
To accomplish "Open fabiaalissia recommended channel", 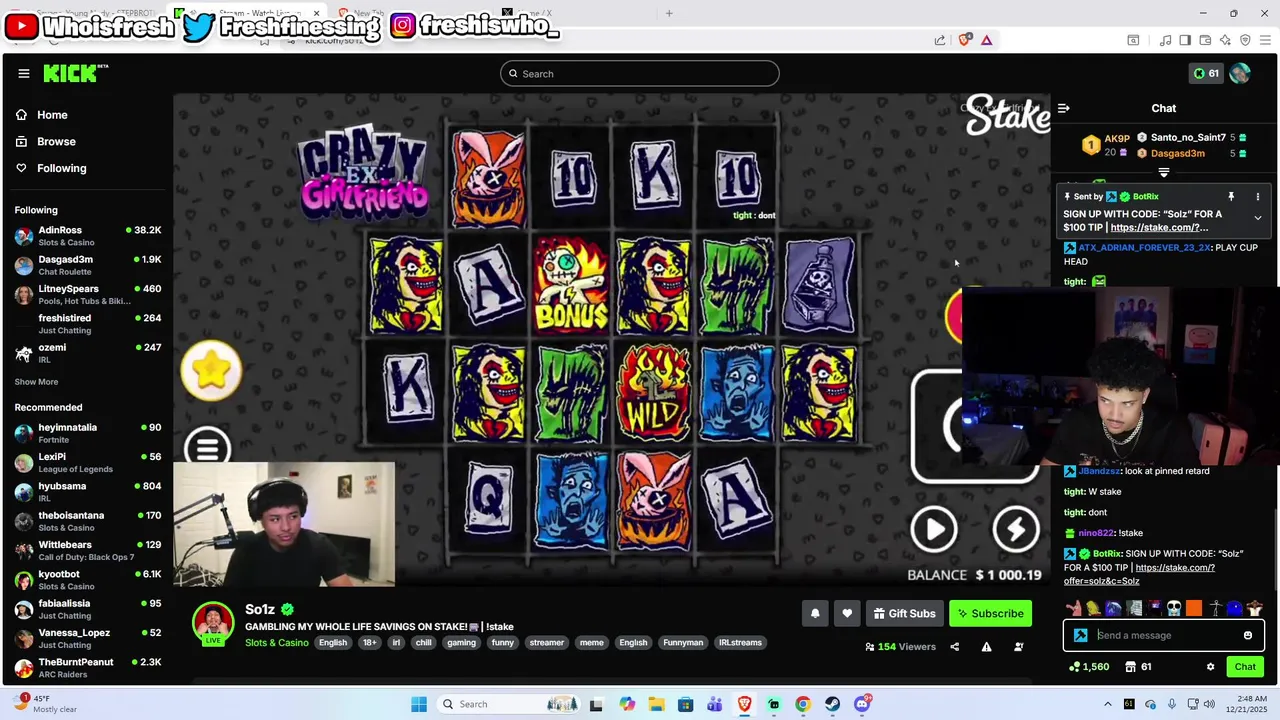I will coord(88,609).
